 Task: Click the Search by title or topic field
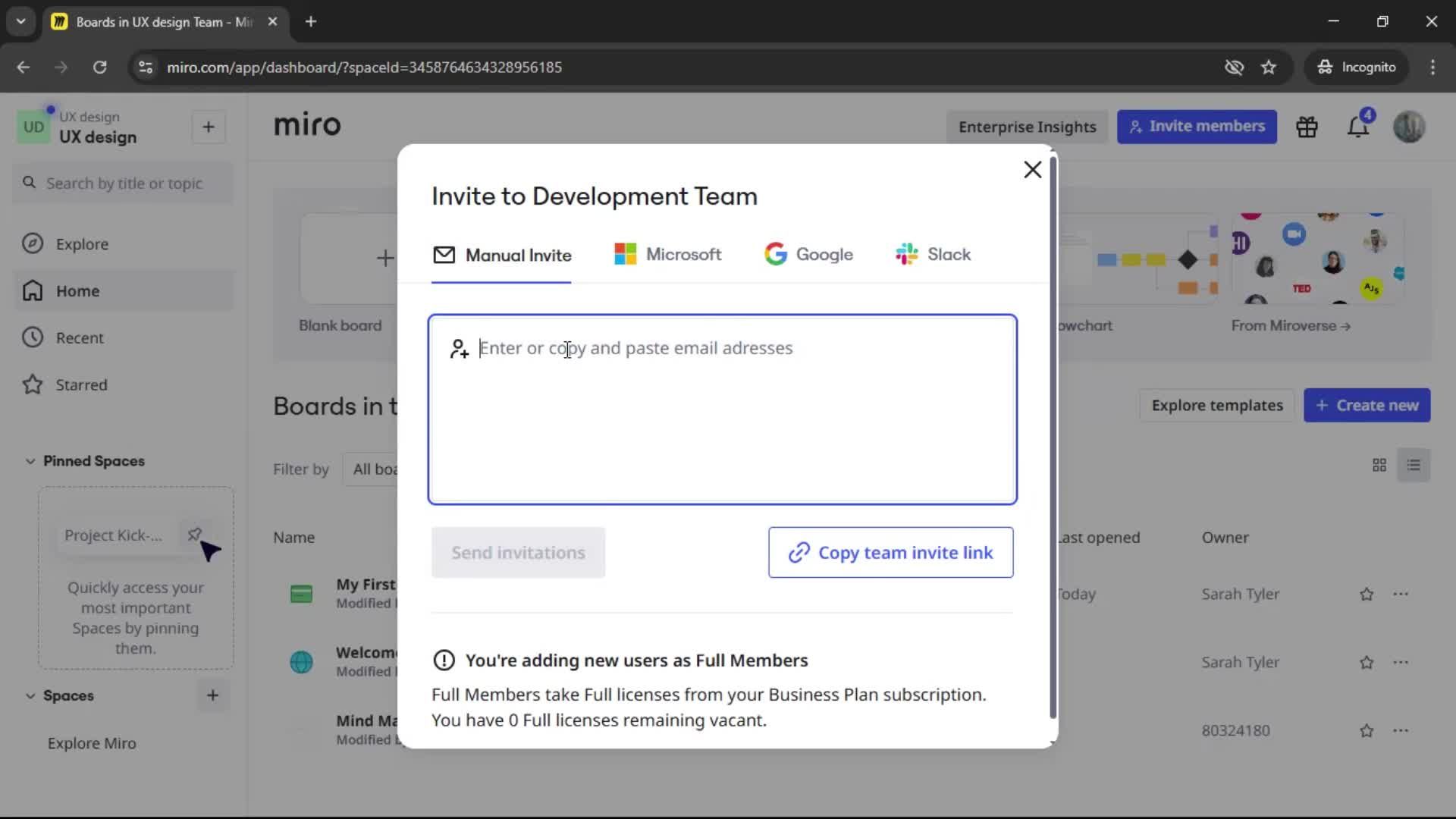click(x=124, y=184)
